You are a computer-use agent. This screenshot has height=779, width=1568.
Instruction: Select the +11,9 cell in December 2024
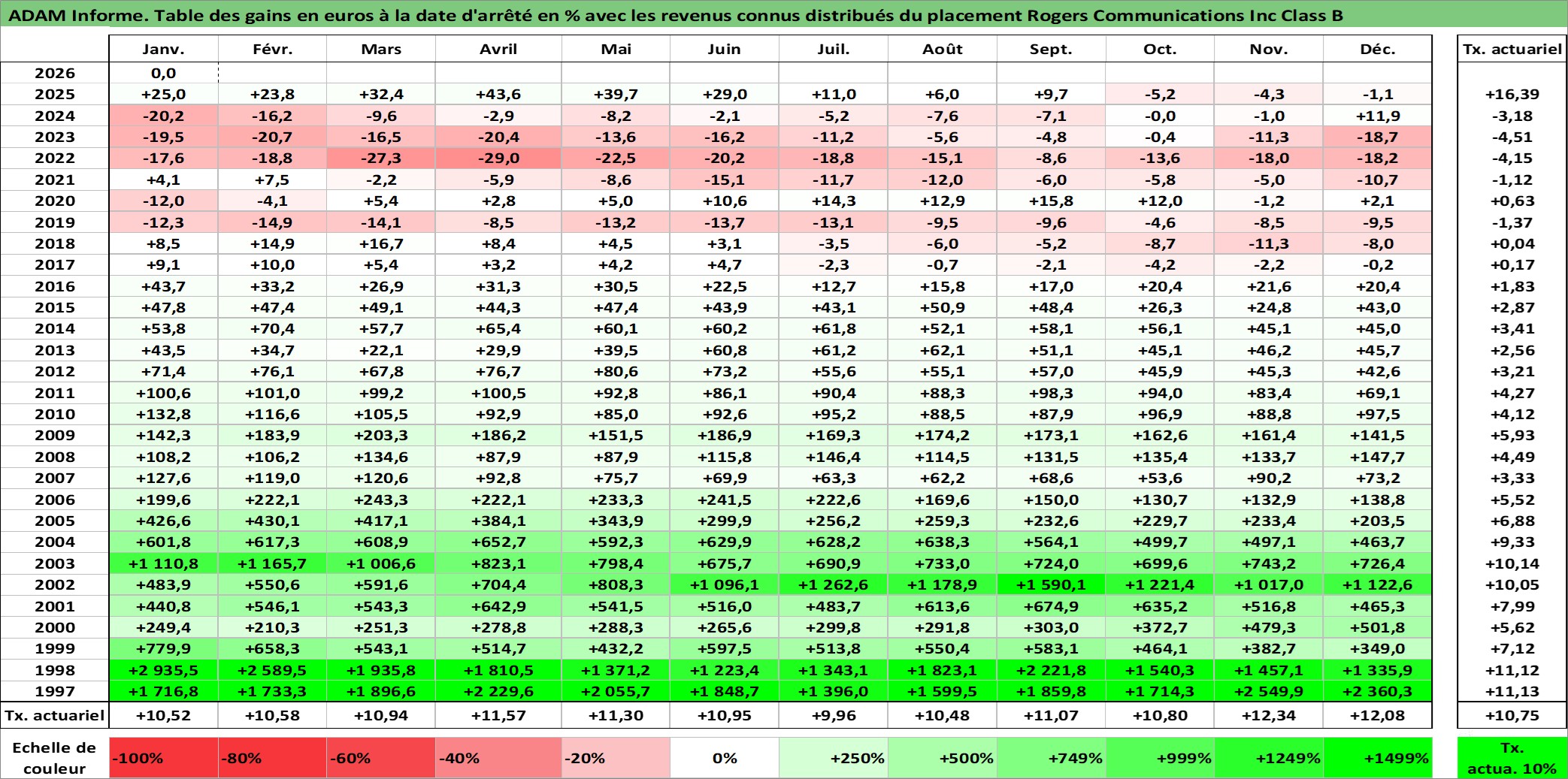tap(1377, 116)
